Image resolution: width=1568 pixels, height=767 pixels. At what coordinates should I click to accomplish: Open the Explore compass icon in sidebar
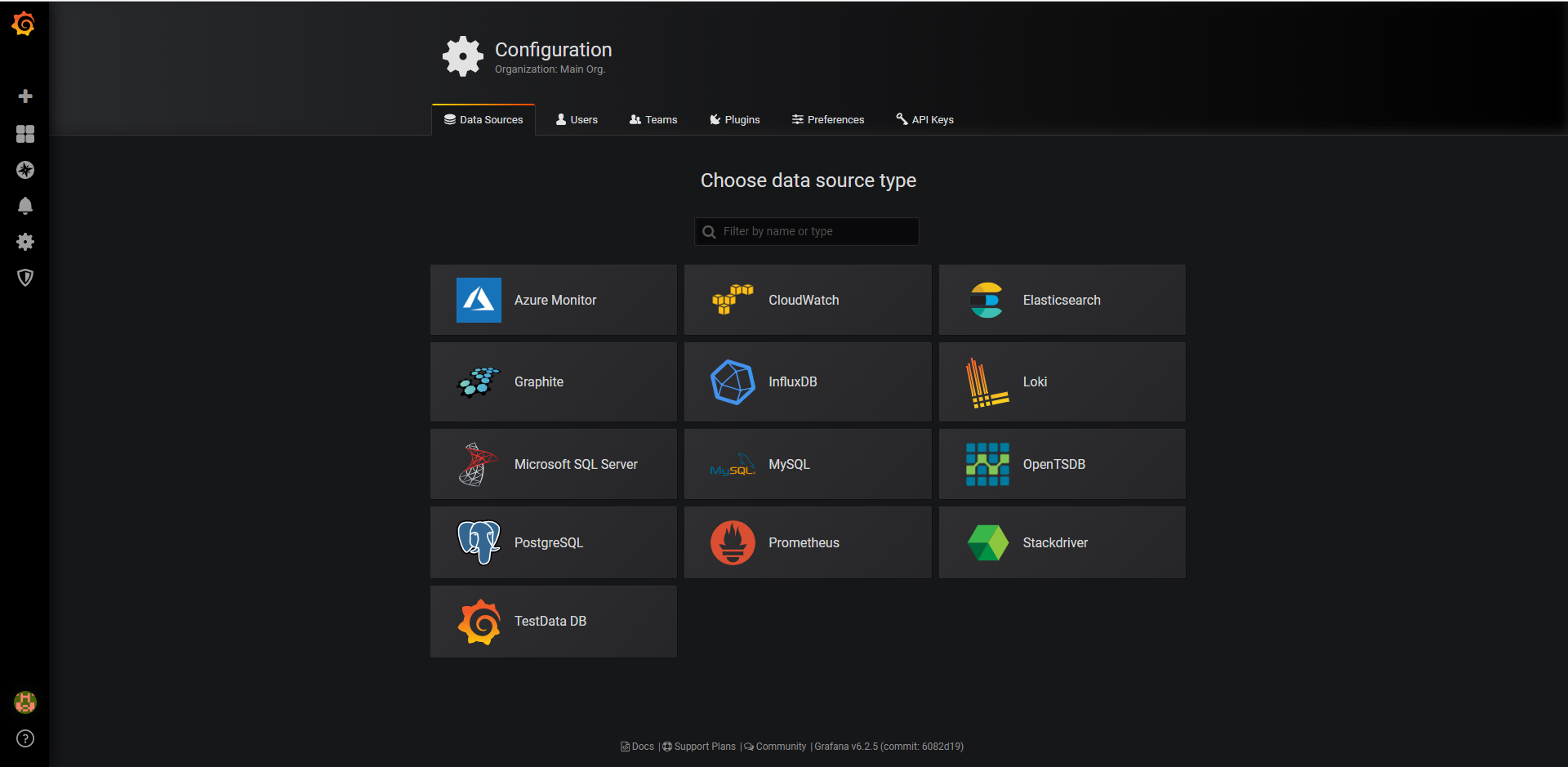coord(25,170)
